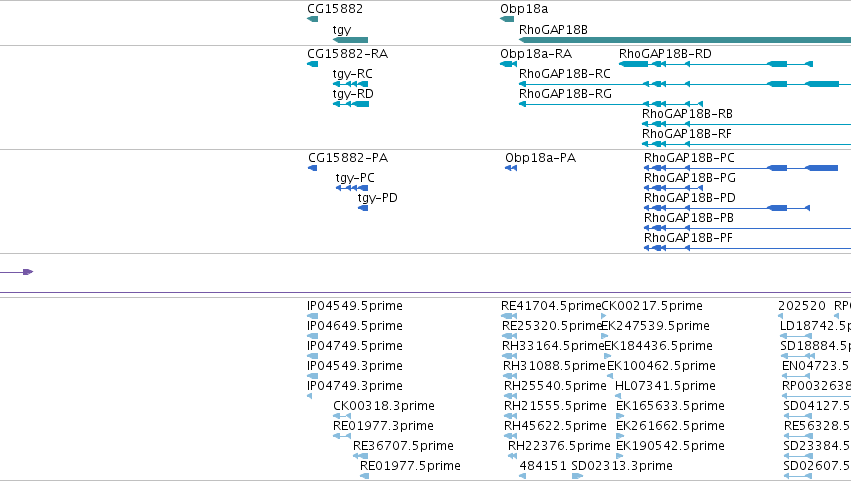The width and height of the screenshot is (851, 481).
Task: Click the EK261662.5prime EST label
Action: pos(670,427)
